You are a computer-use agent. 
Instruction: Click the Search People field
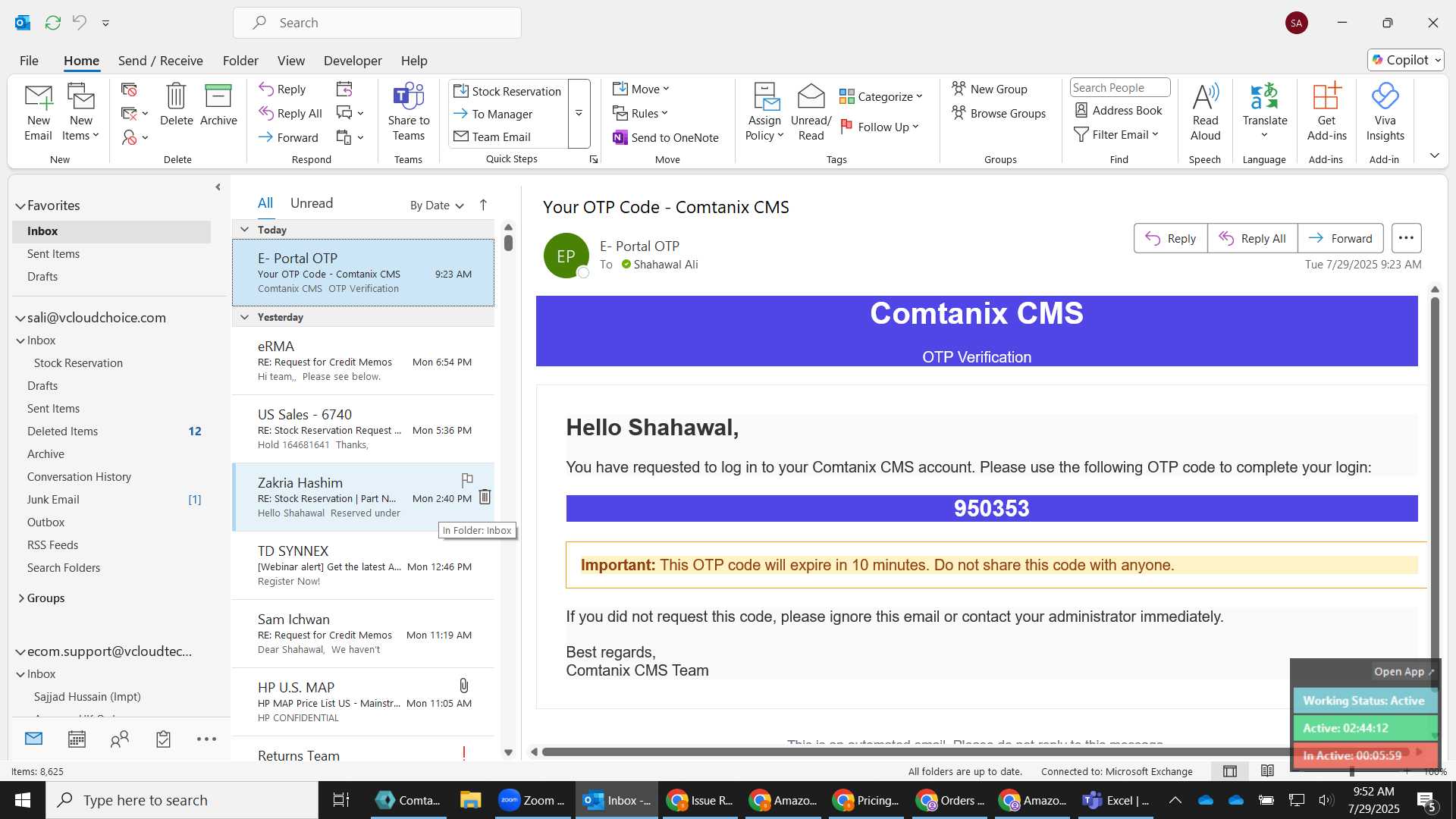pos(1119,88)
